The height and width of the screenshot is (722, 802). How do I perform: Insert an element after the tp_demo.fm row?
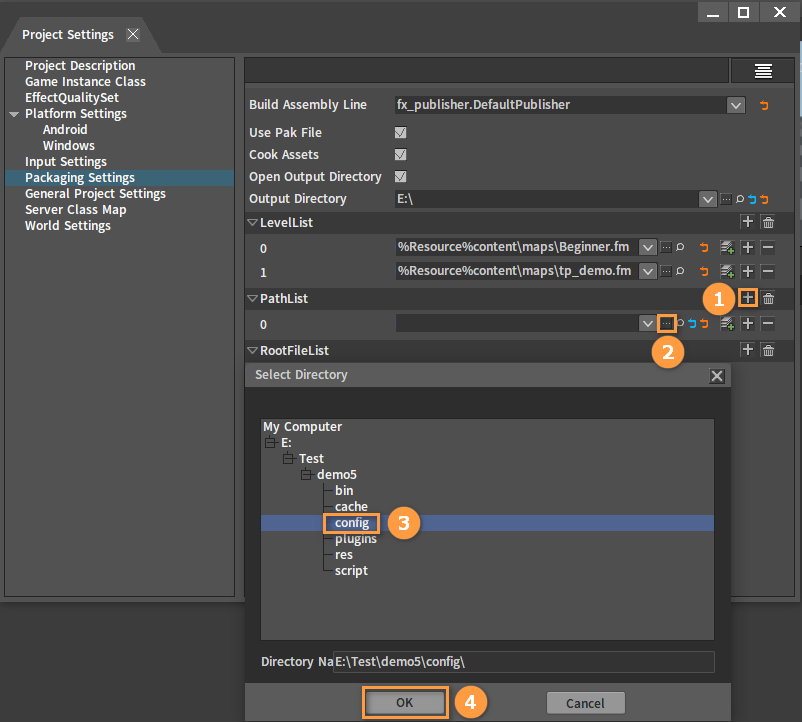(x=748, y=271)
